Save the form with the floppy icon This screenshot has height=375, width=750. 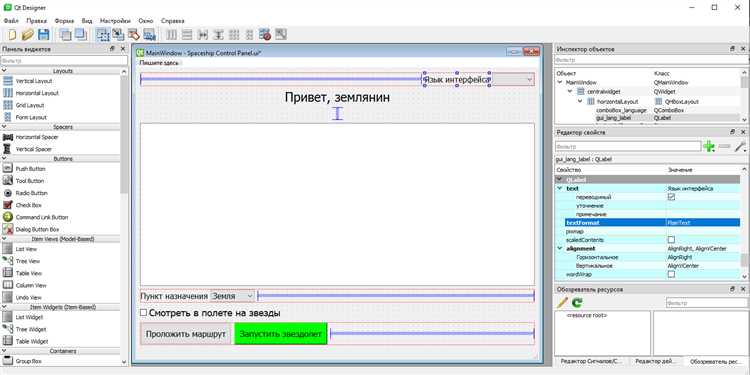44,34
